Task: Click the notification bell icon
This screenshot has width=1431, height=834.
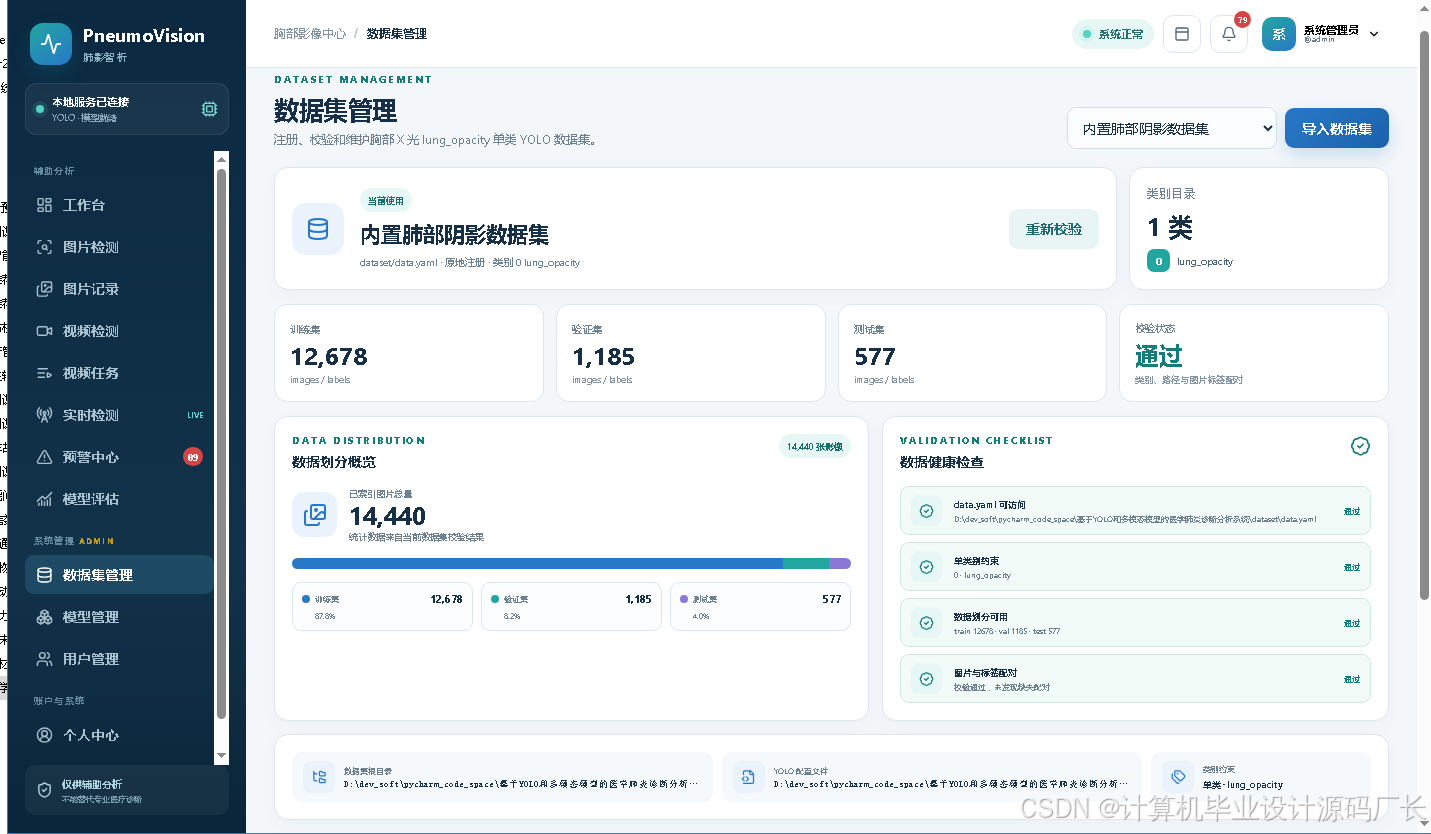Action: coord(1229,34)
